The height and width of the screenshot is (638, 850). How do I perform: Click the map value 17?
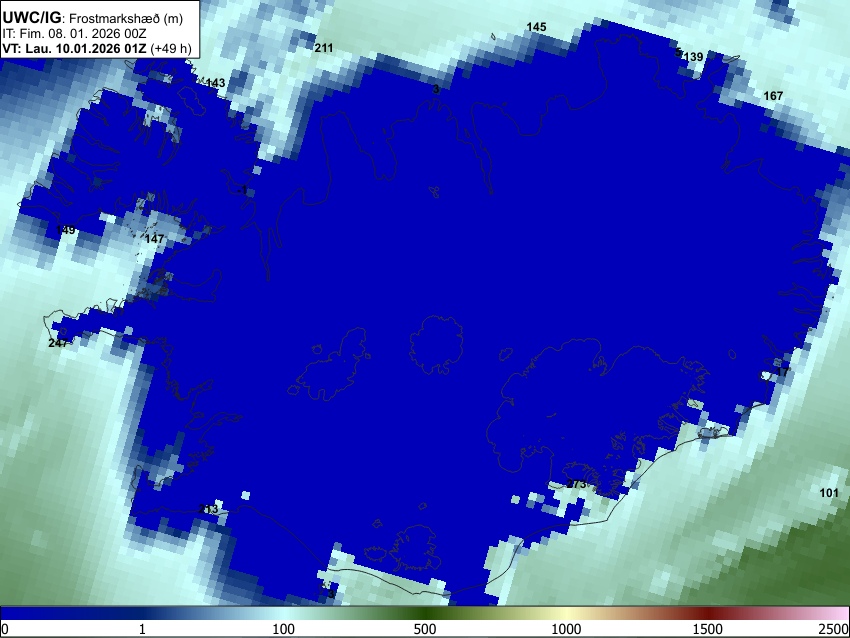tap(782, 372)
